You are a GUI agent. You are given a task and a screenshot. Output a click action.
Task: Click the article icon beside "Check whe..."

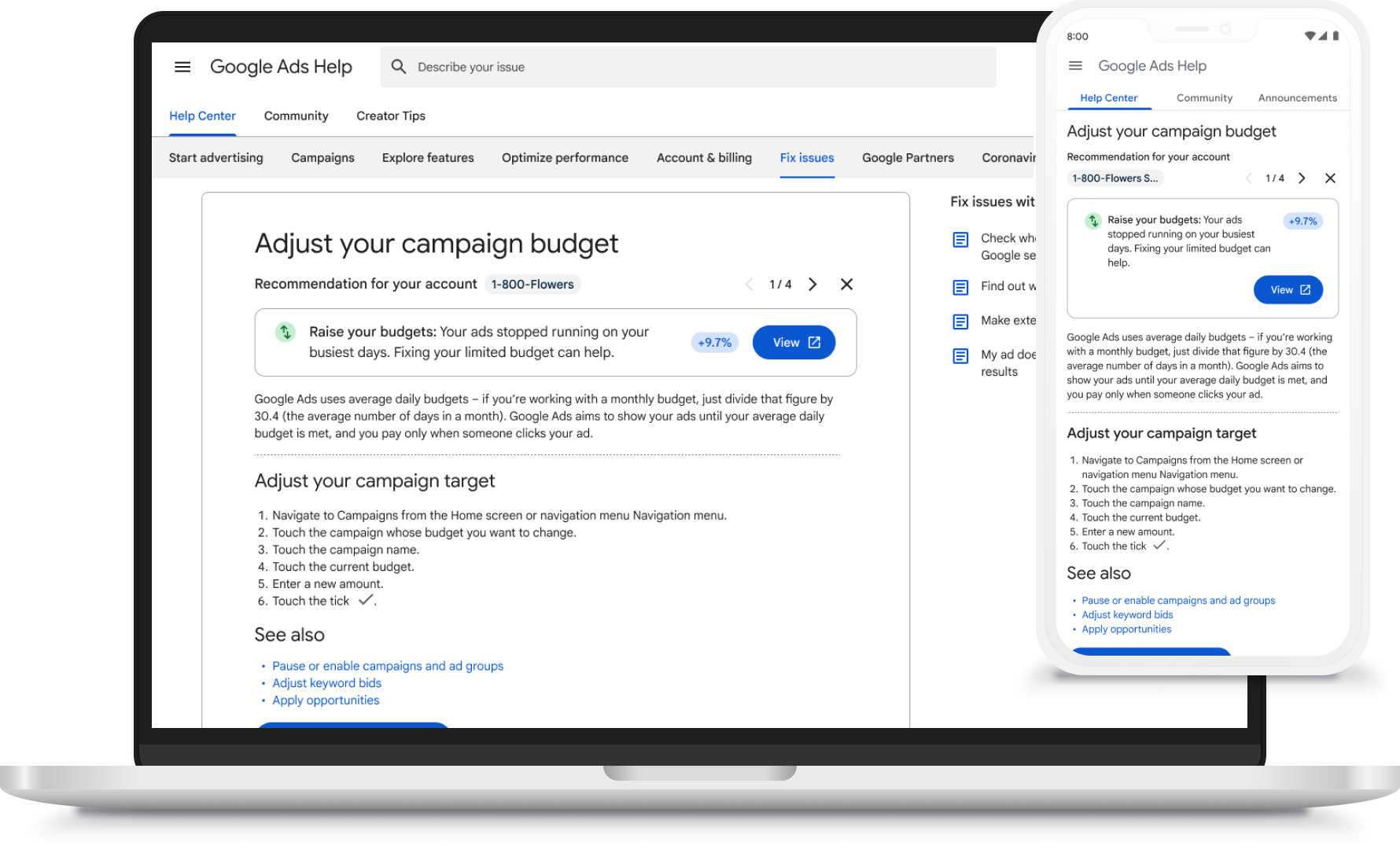click(x=960, y=240)
